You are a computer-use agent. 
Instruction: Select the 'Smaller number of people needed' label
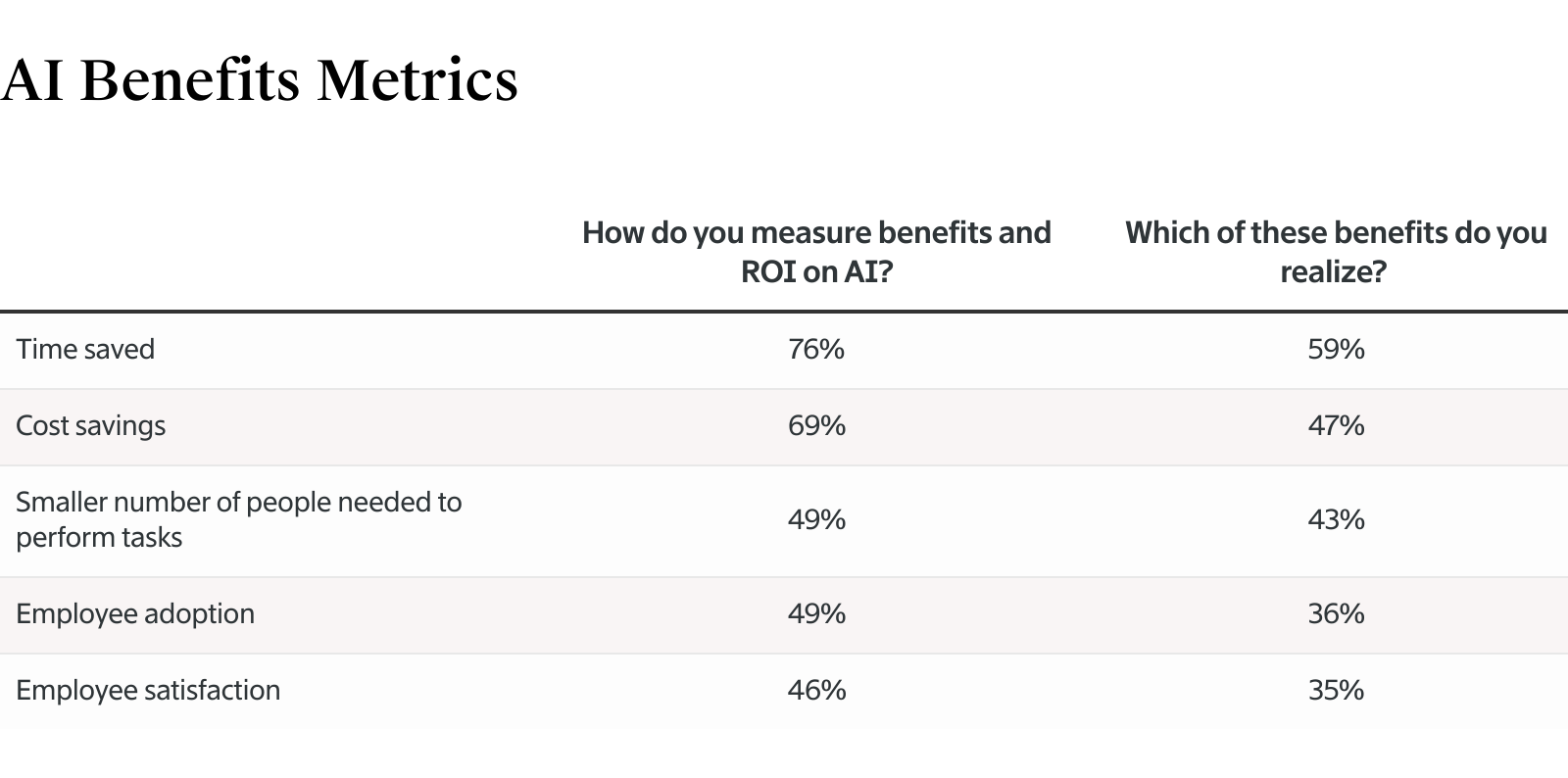(x=238, y=503)
